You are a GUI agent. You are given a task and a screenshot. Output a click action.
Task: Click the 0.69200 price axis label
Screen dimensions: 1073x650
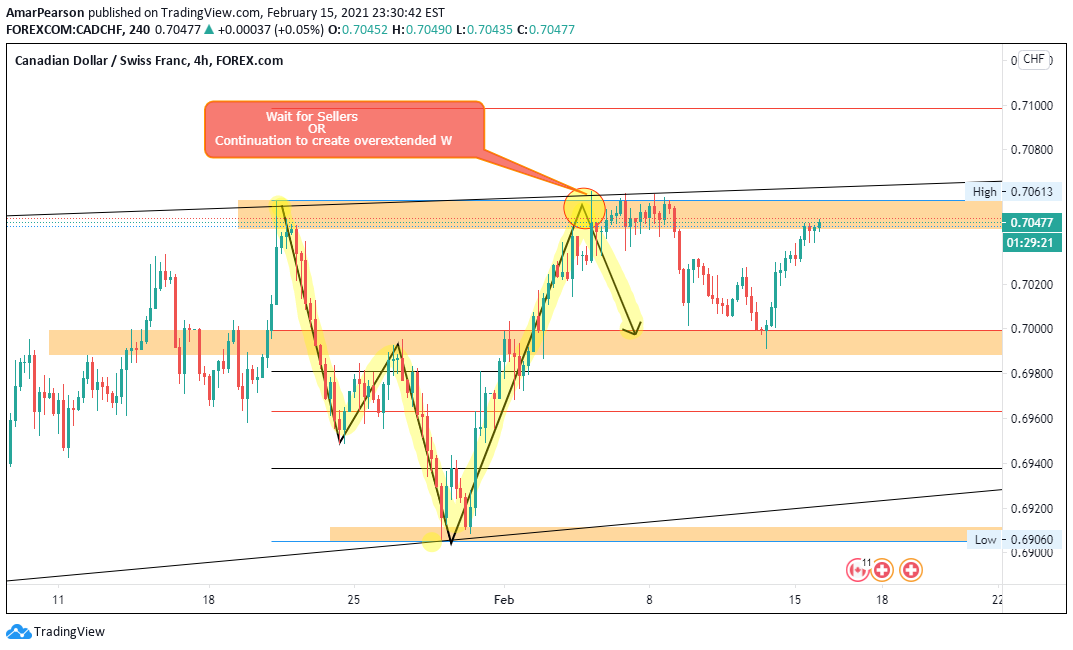[1032, 509]
